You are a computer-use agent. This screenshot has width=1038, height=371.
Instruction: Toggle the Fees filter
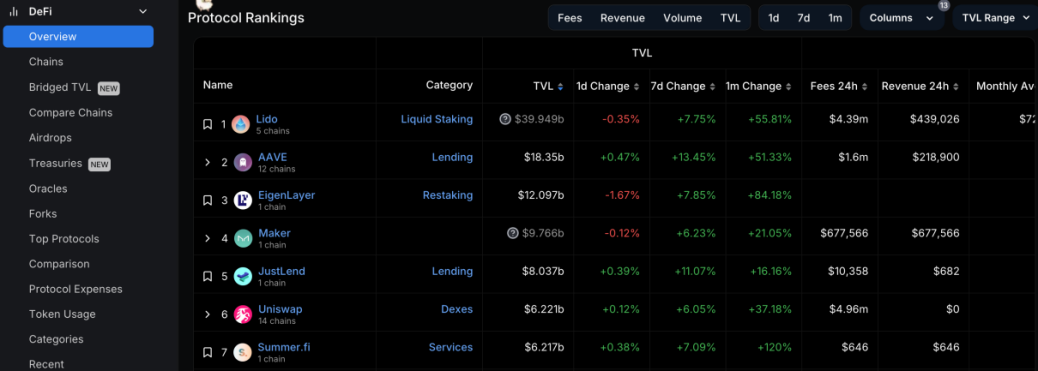(569, 18)
